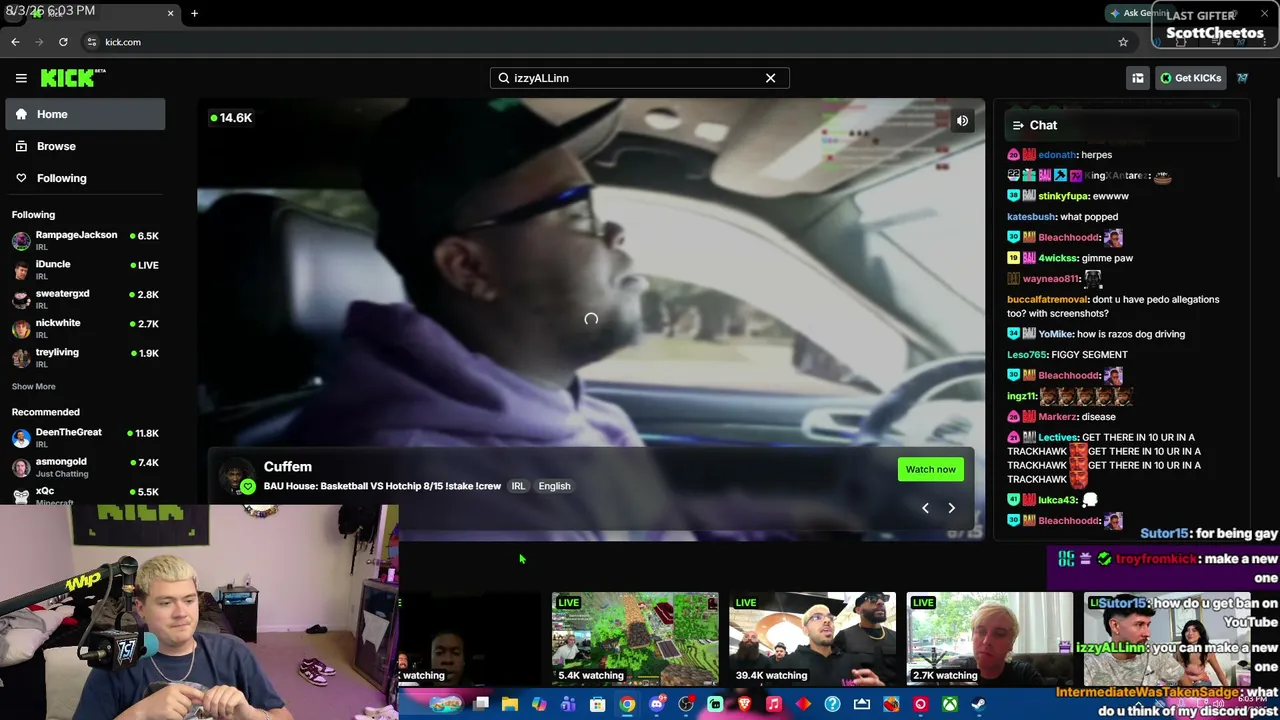Show the previous featured stream
This screenshot has width=1280, height=720.
pos(925,508)
